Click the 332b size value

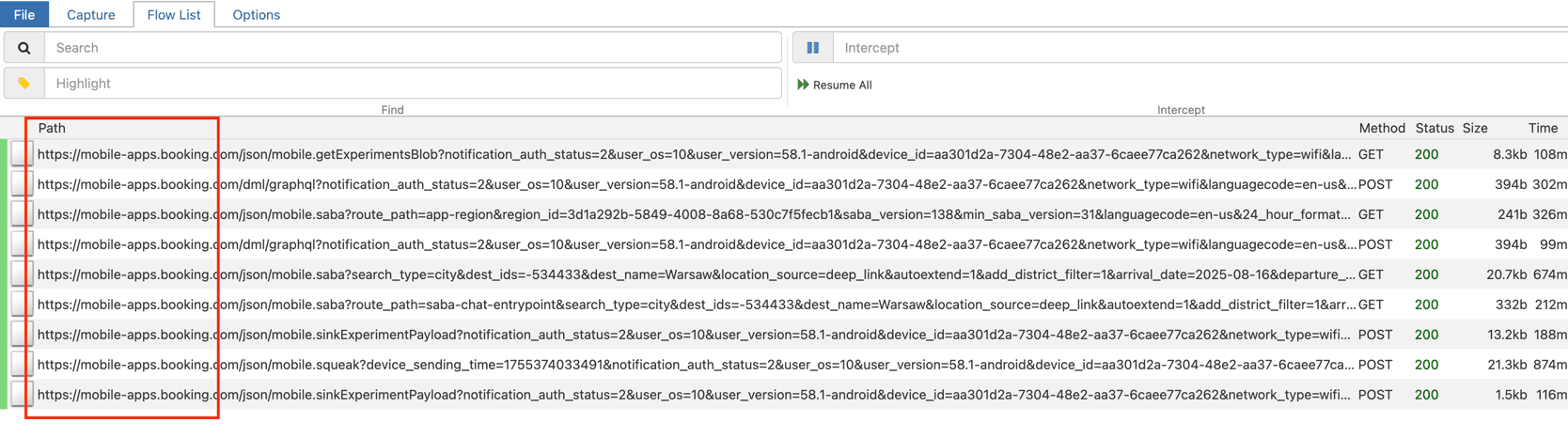tap(1512, 305)
